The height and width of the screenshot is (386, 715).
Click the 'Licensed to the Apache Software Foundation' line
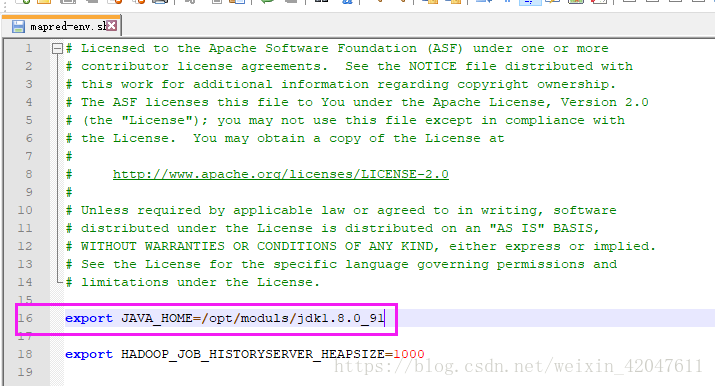[x=337, y=48]
